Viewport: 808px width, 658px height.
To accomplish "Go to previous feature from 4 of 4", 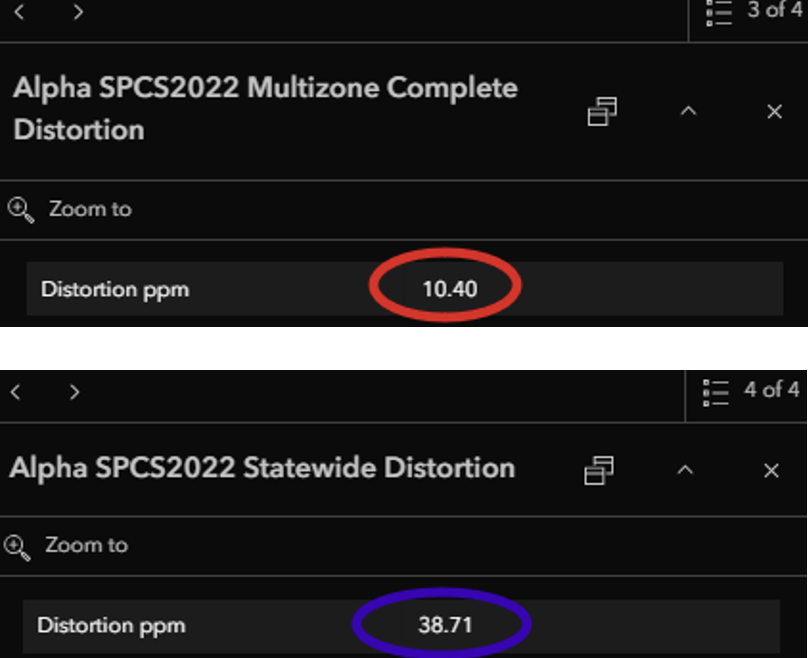I will [x=17, y=392].
